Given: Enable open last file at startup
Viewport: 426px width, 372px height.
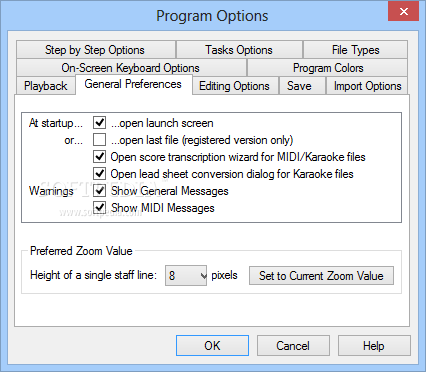Looking at the screenshot, I should click(100, 140).
